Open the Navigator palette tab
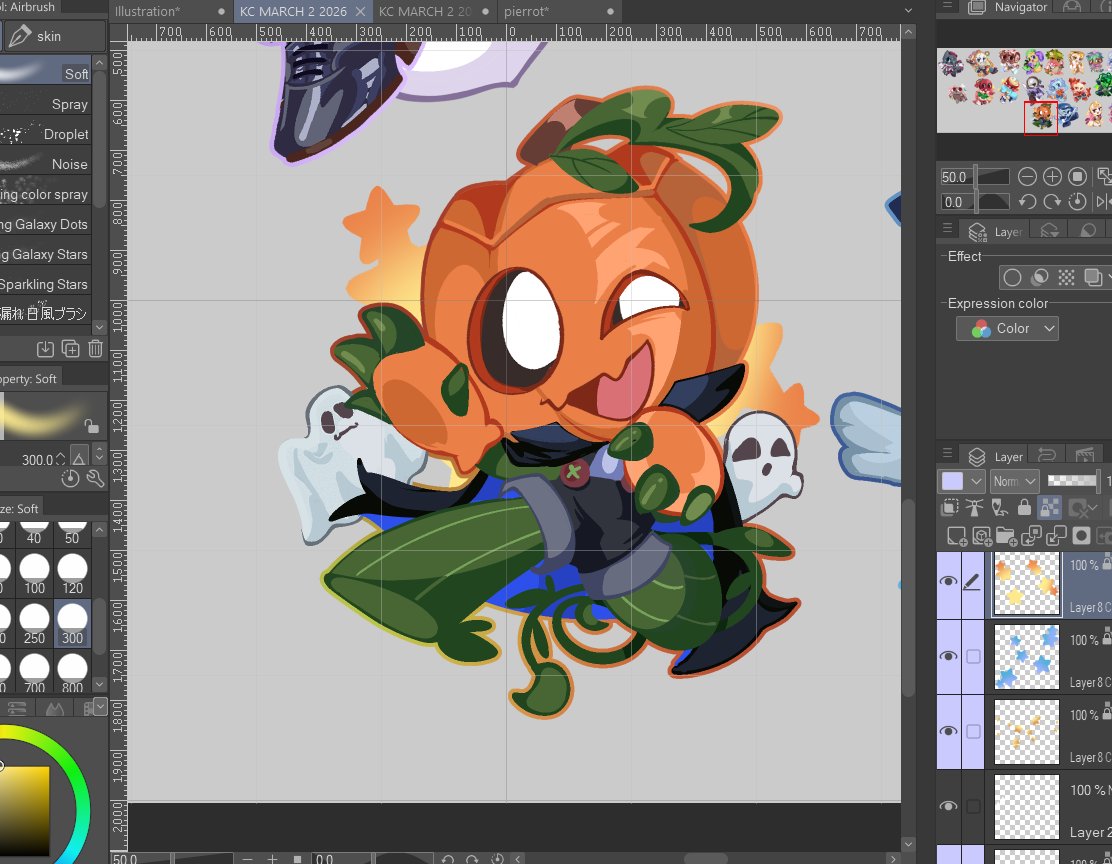Image resolution: width=1112 pixels, height=864 pixels. 1008,7
